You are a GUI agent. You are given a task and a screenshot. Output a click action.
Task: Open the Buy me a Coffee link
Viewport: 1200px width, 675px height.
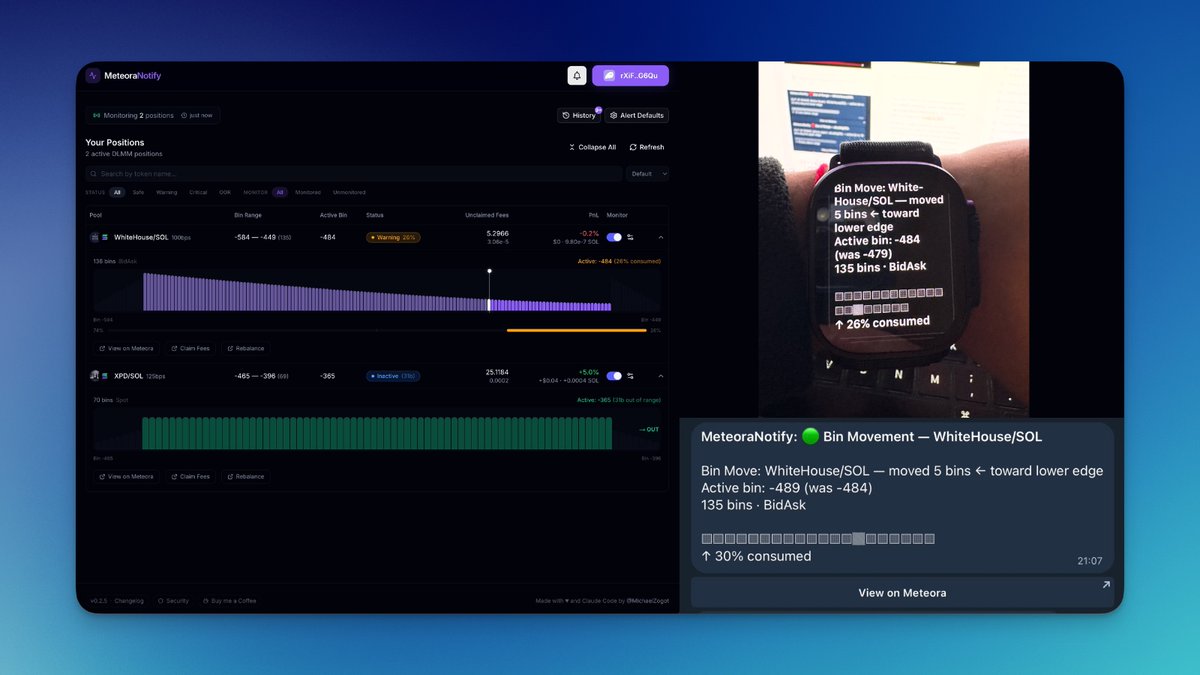tap(229, 601)
